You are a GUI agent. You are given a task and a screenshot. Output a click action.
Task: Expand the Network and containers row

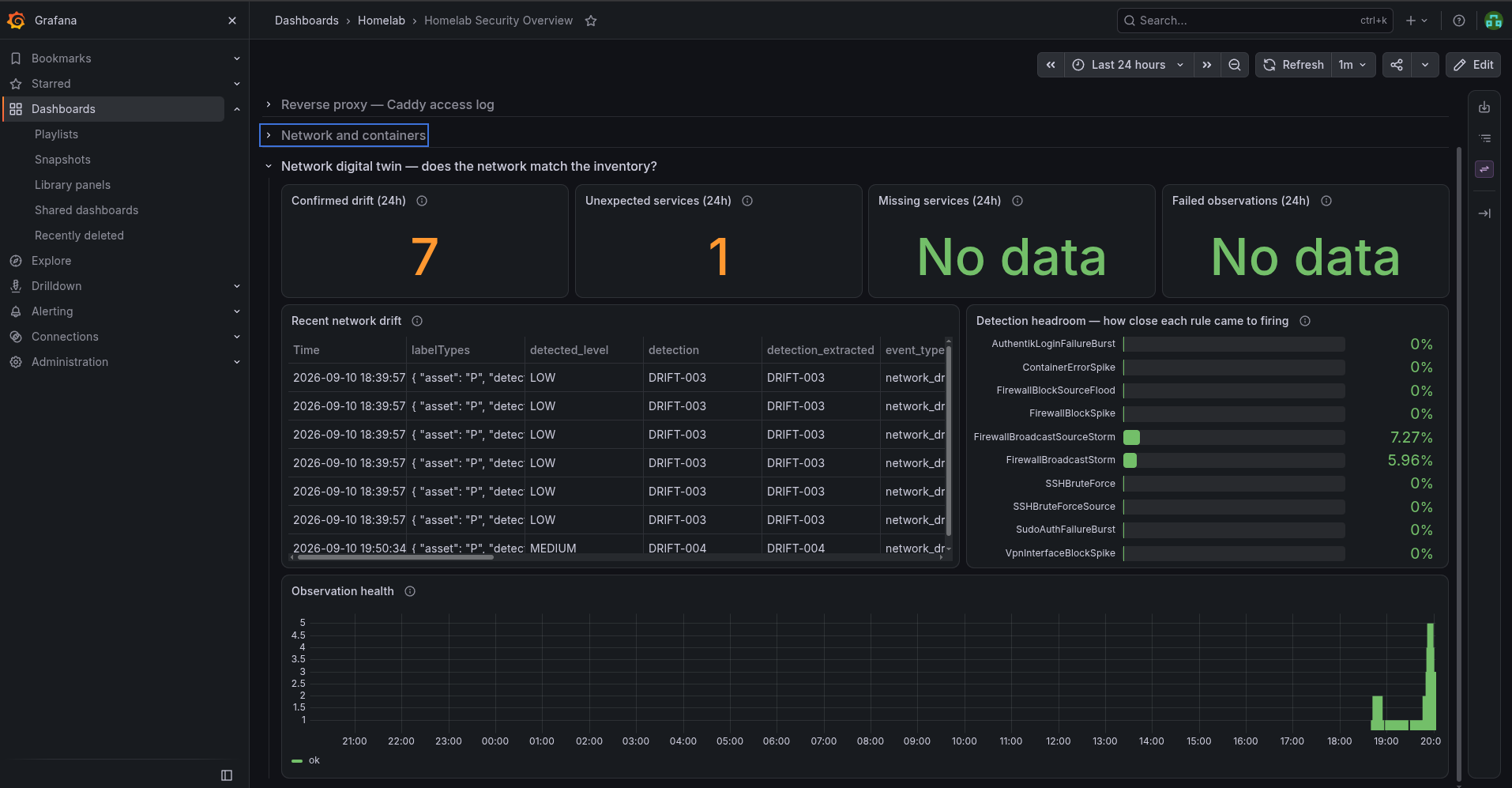[x=344, y=135]
